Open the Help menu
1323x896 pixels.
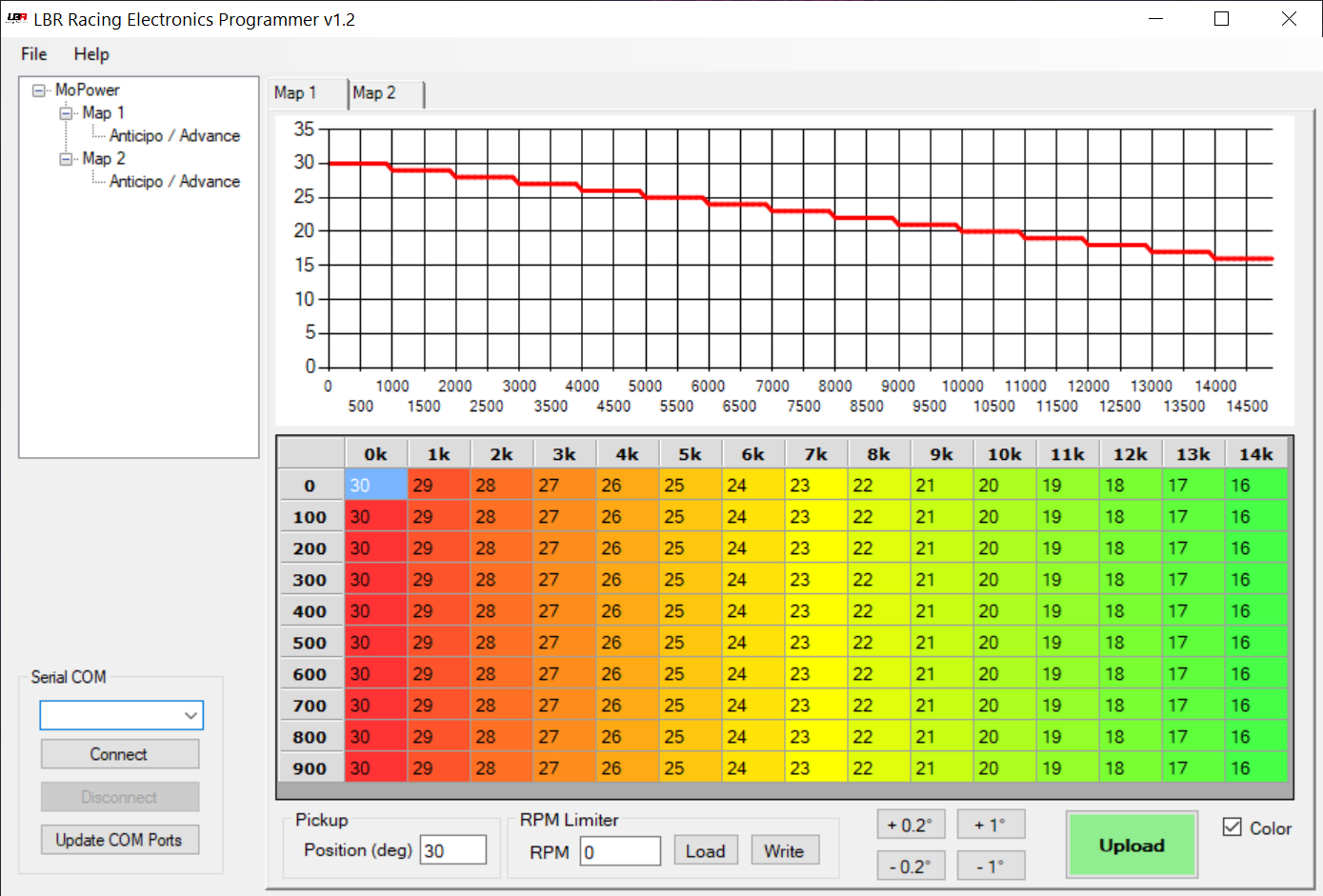pyautogui.click(x=91, y=54)
